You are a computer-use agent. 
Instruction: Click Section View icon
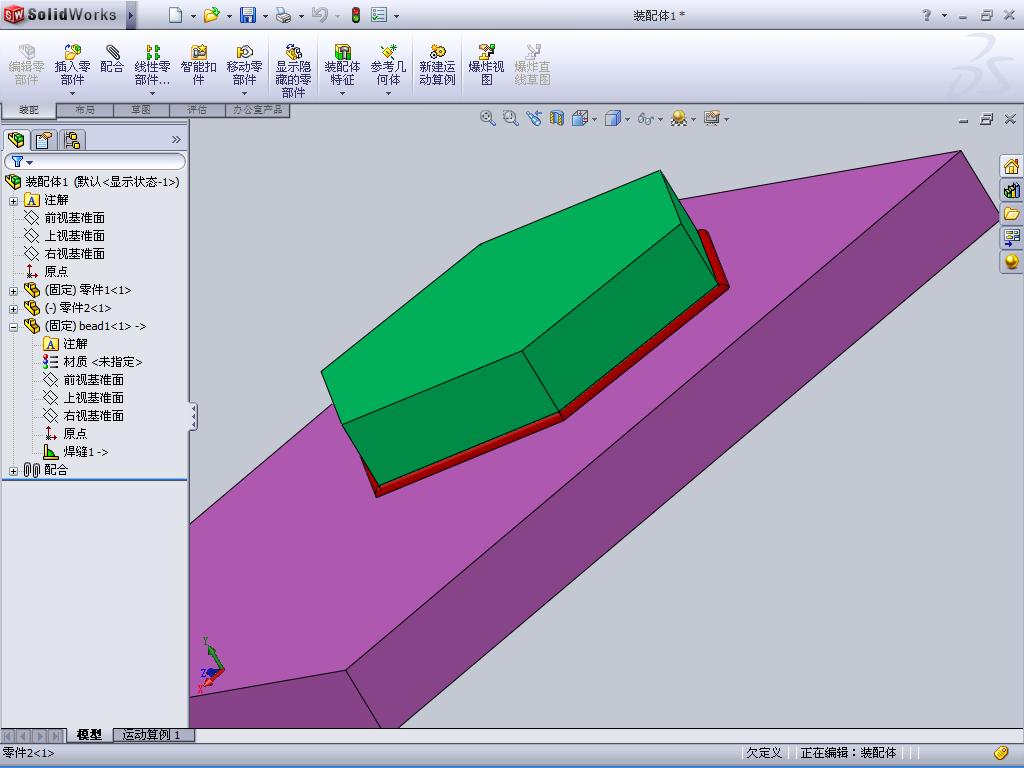tap(556, 118)
